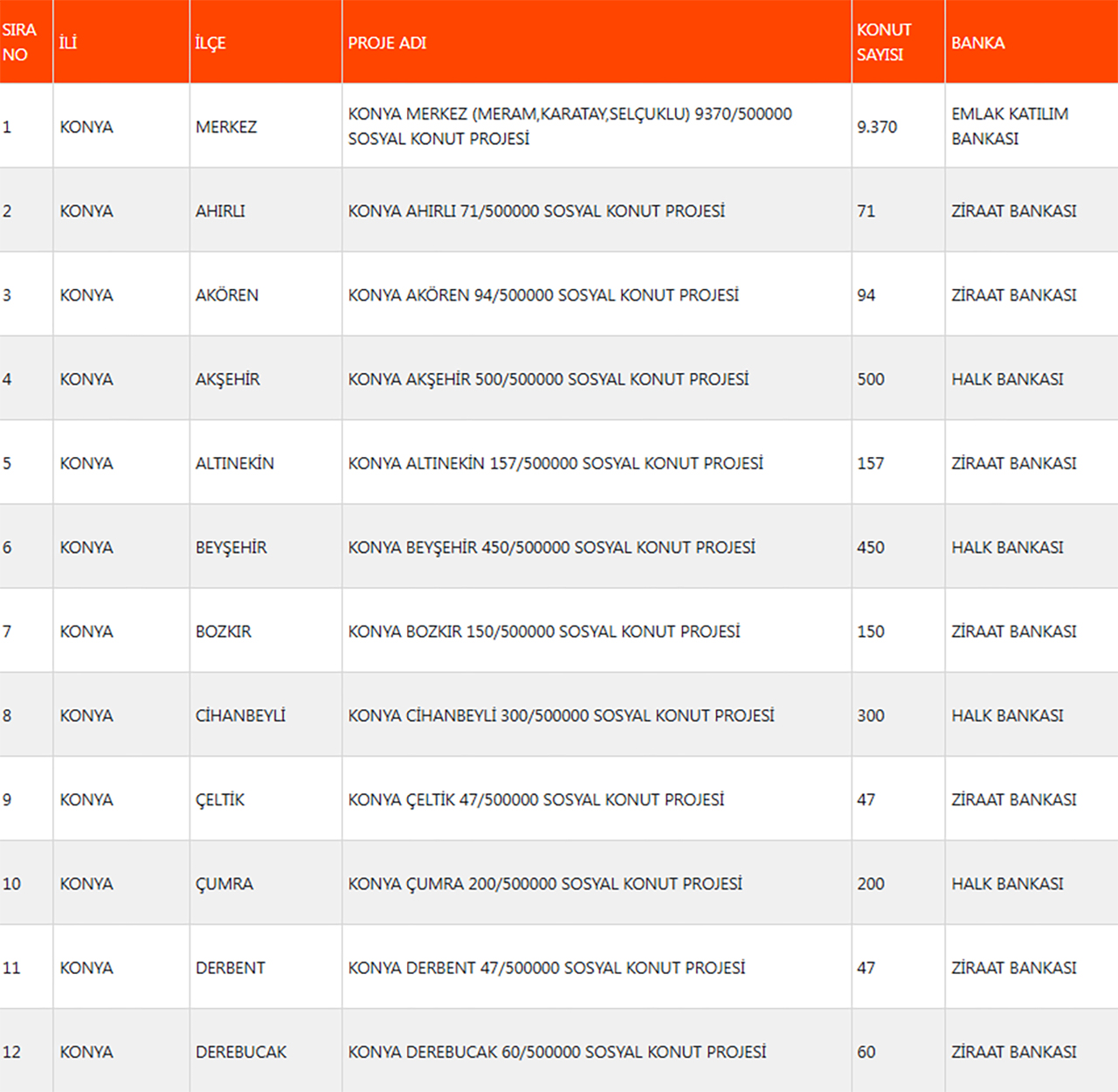Select the KONUT SAYISI column header
Viewport: 1118px width, 1092px height.
(x=883, y=42)
